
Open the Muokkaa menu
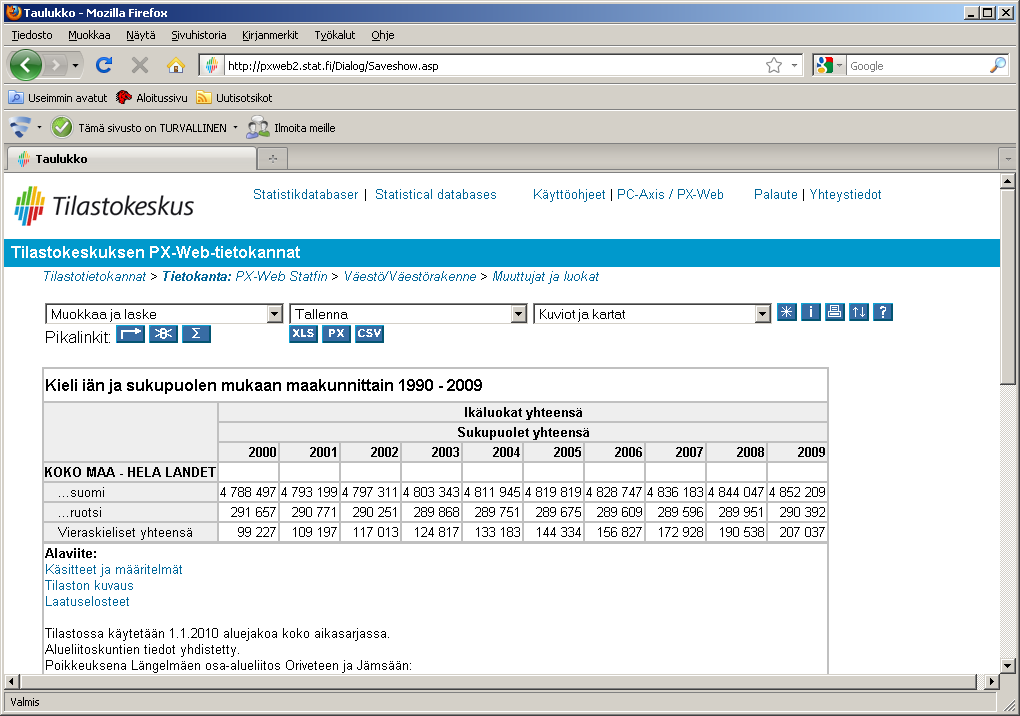(89, 35)
